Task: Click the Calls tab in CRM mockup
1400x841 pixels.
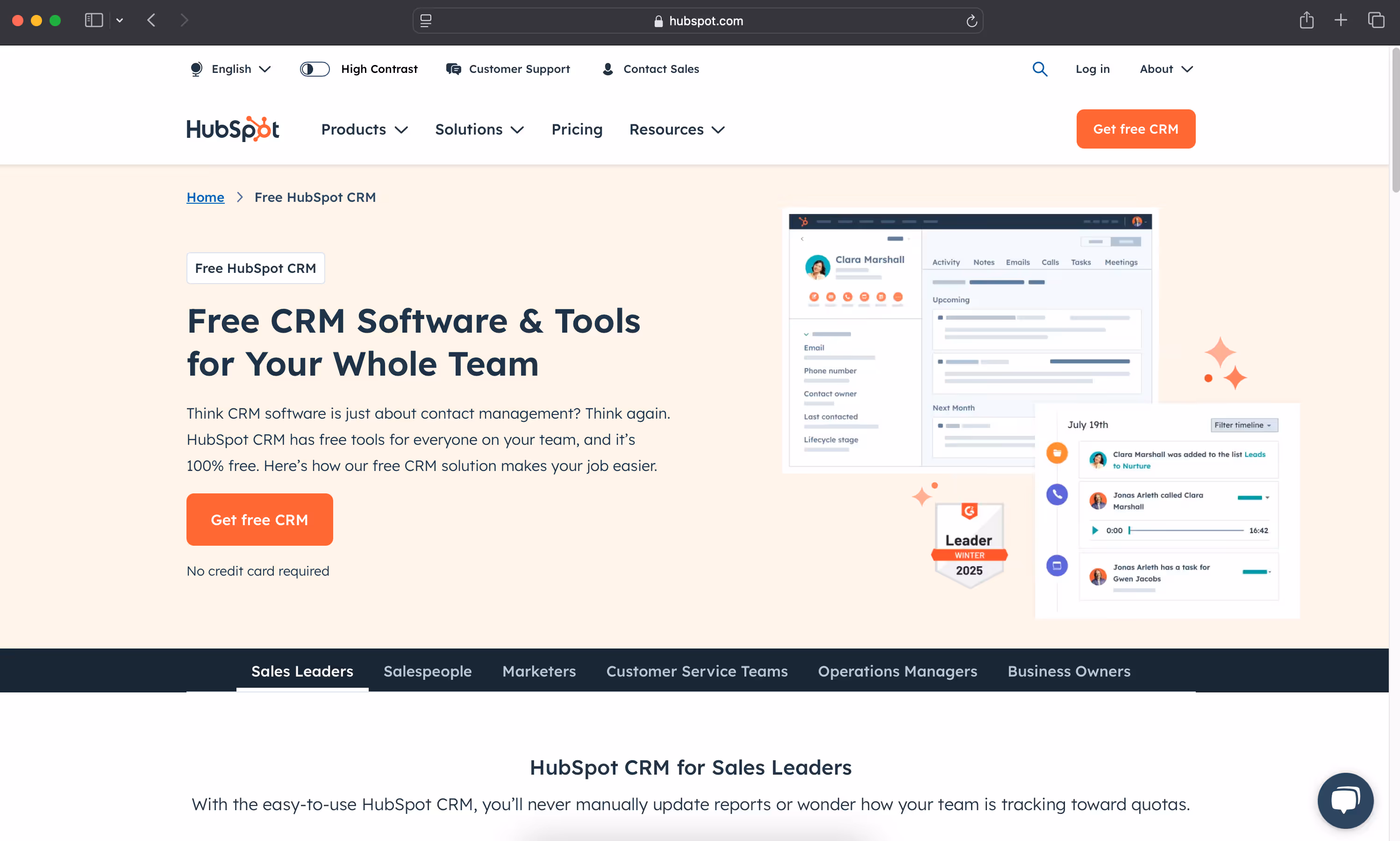Action: coord(1050,263)
